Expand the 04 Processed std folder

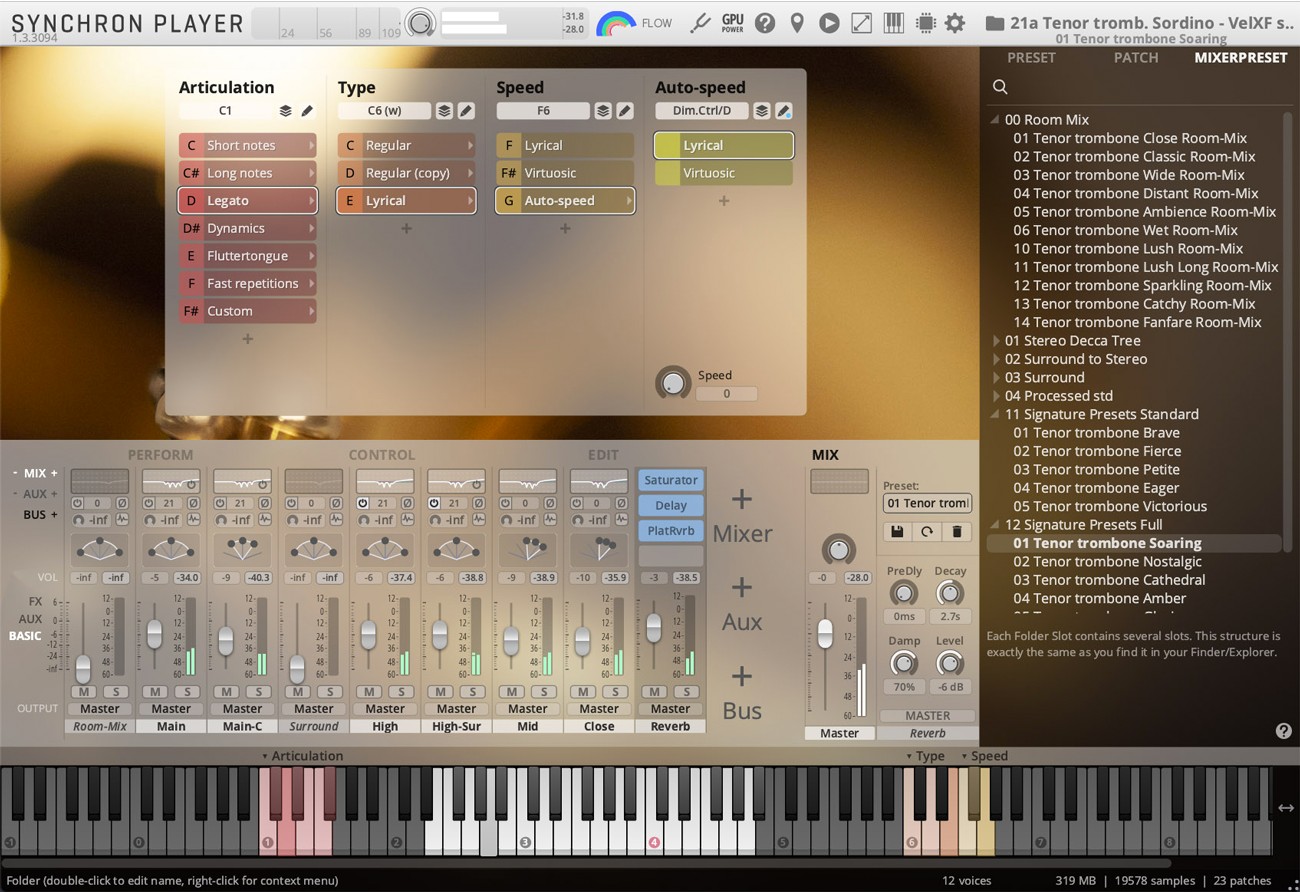coord(996,396)
